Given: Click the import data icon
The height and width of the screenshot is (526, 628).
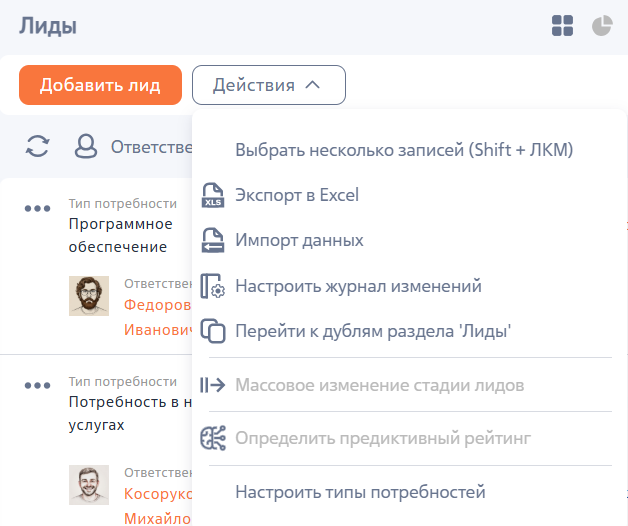Looking at the screenshot, I should (213, 240).
